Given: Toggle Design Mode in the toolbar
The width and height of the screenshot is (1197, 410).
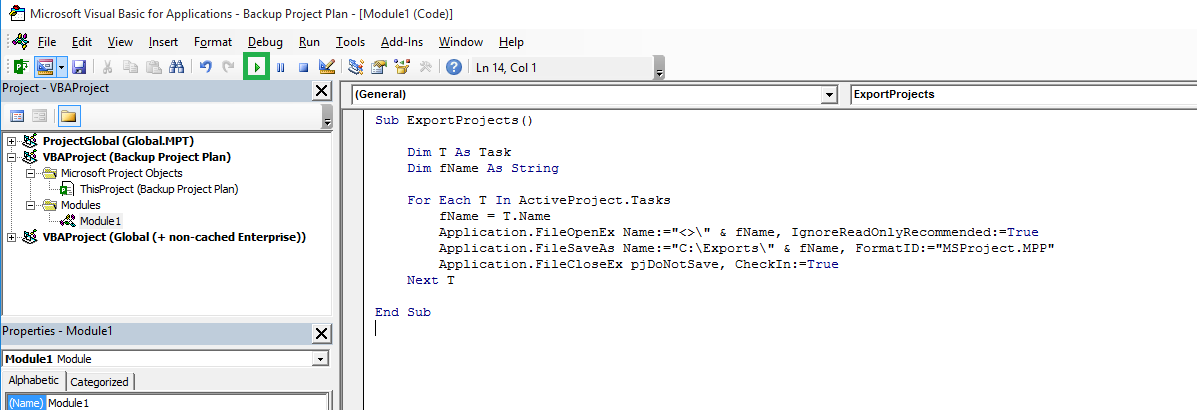Looking at the screenshot, I should 326,68.
